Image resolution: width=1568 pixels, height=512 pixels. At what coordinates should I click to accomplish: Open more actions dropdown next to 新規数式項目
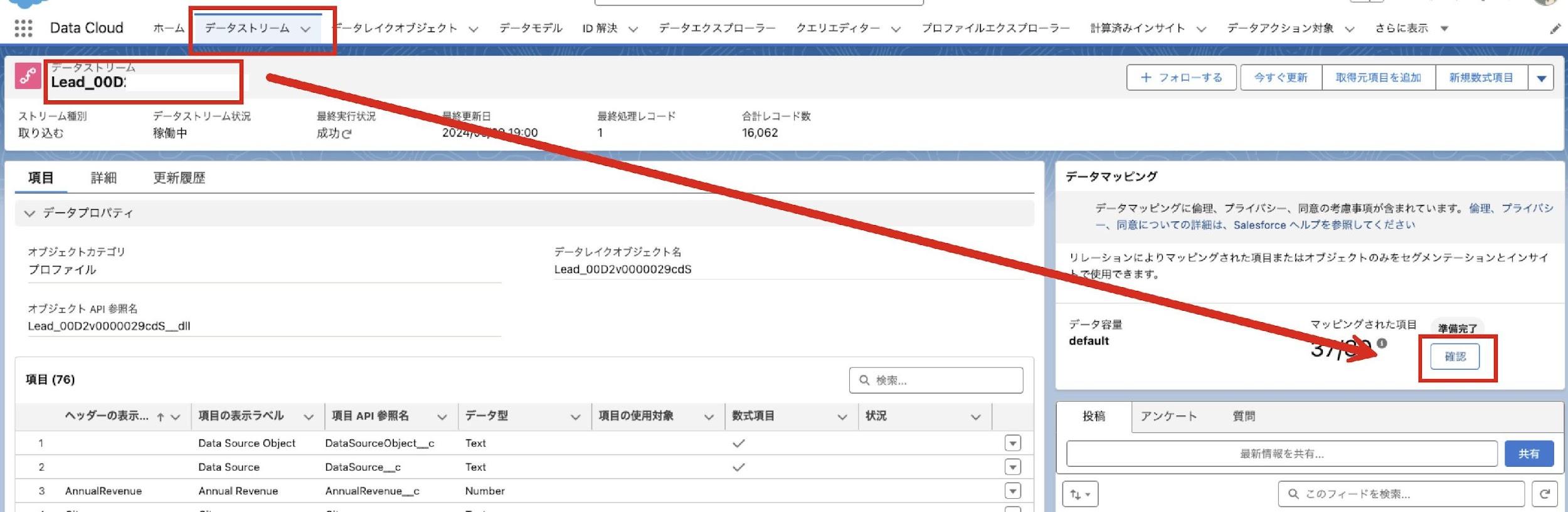(1541, 78)
